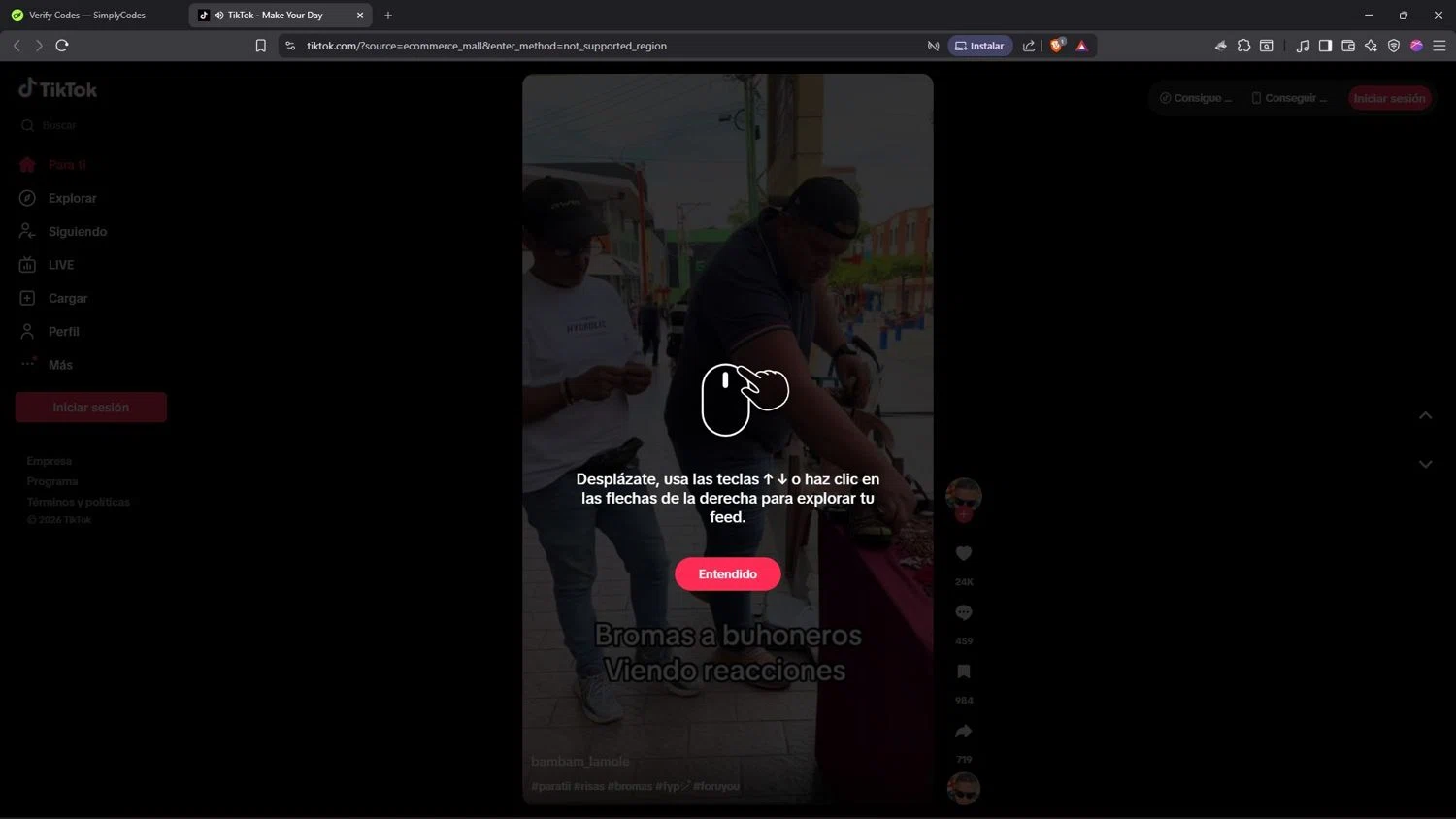Image resolution: width=1456 pixels, height=819 pixels.
Task: Open the Brave VPN shield icon
Action: tap(1394, 46)
